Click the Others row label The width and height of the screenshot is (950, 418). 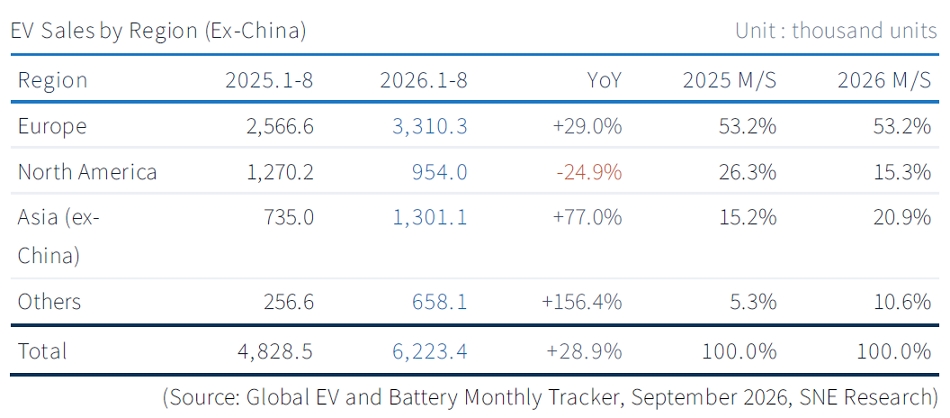(49, 301)
